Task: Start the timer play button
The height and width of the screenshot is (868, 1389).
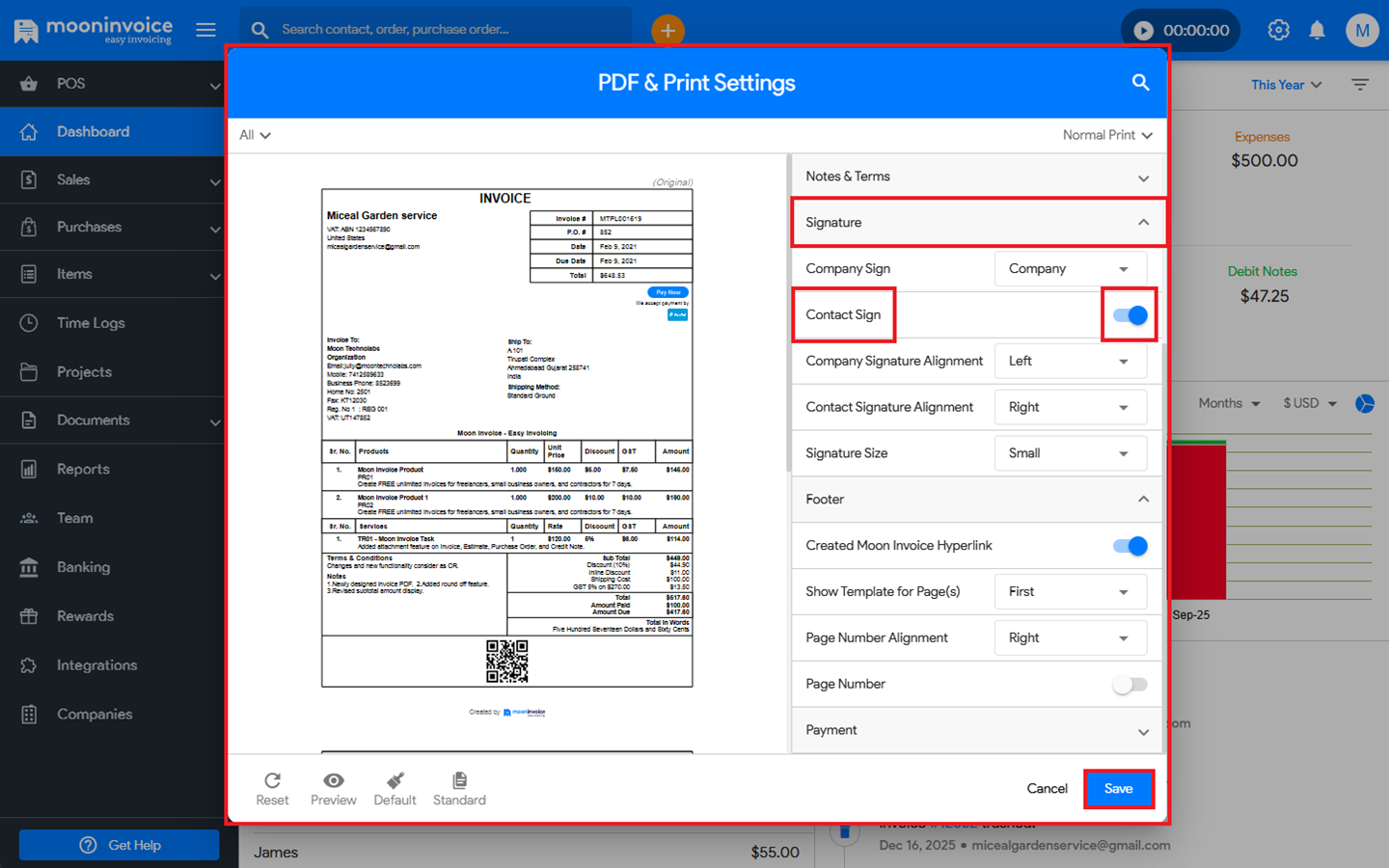Action: pos(1143,31)
